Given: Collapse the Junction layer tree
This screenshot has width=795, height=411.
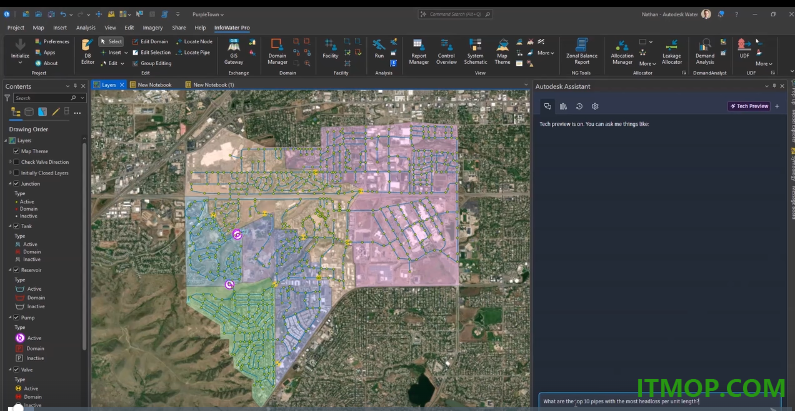Looking at the screenshot, I should click(10, 184).
